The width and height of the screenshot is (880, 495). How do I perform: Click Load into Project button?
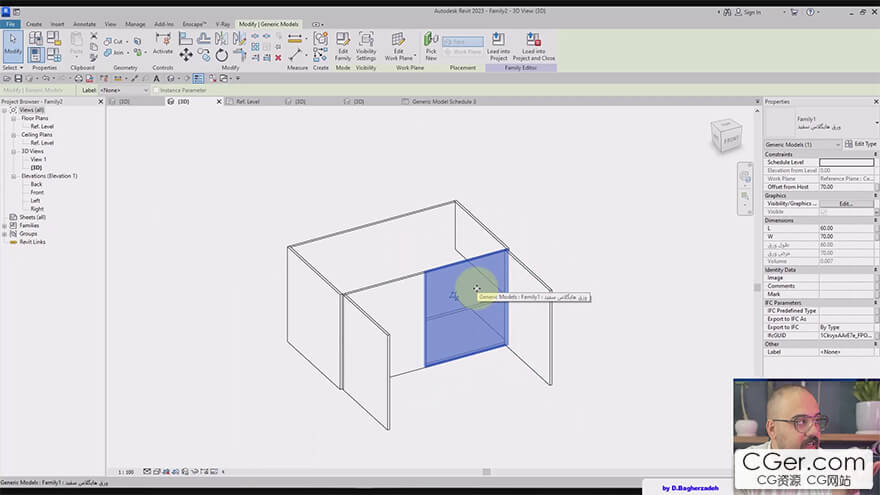coord(498,46)
